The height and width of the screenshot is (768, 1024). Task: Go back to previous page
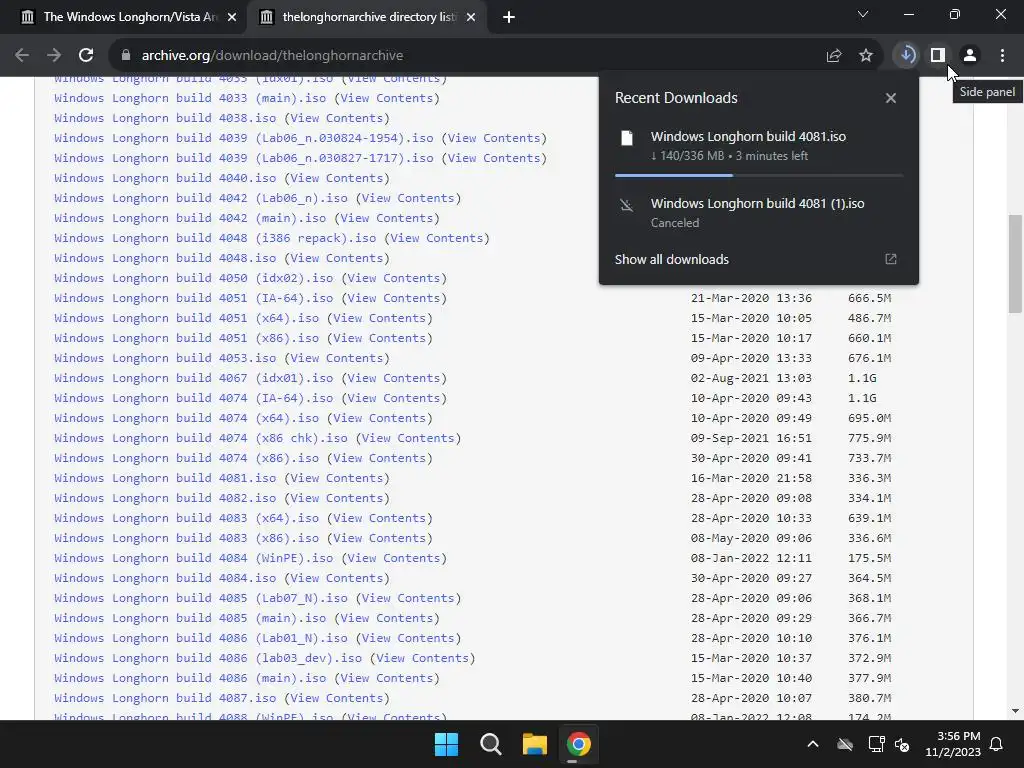tap(22, 56)
